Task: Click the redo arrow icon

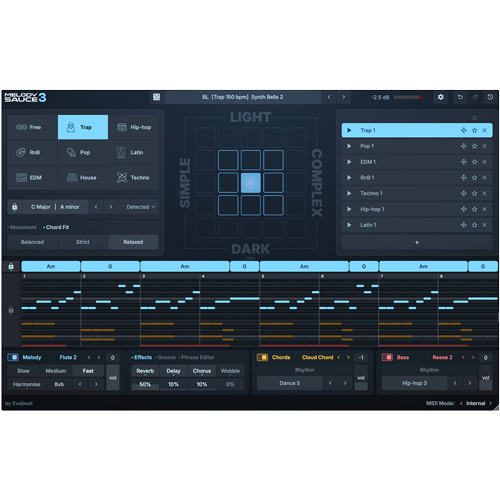Action: click(x=475, y=97)
